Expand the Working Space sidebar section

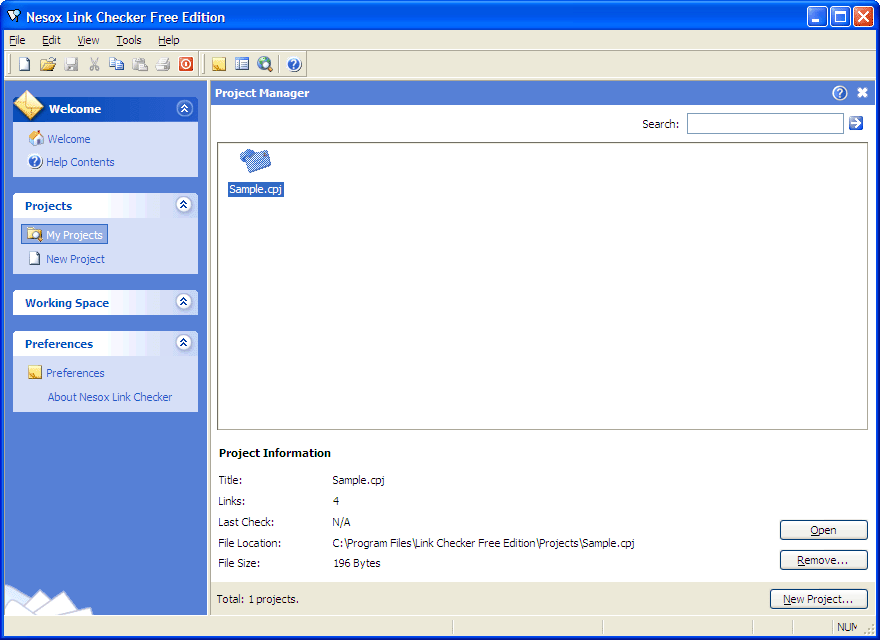point(183,302)
